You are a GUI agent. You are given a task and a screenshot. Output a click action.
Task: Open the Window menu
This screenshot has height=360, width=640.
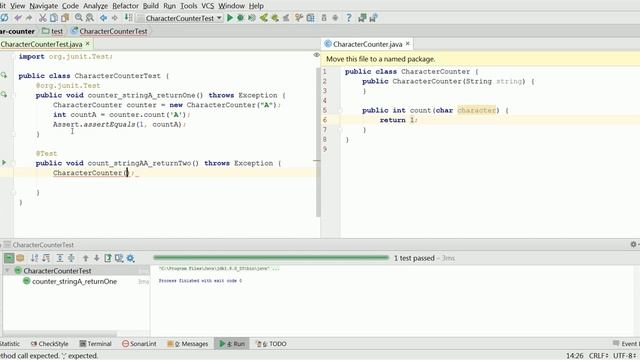tap(231, 6)
